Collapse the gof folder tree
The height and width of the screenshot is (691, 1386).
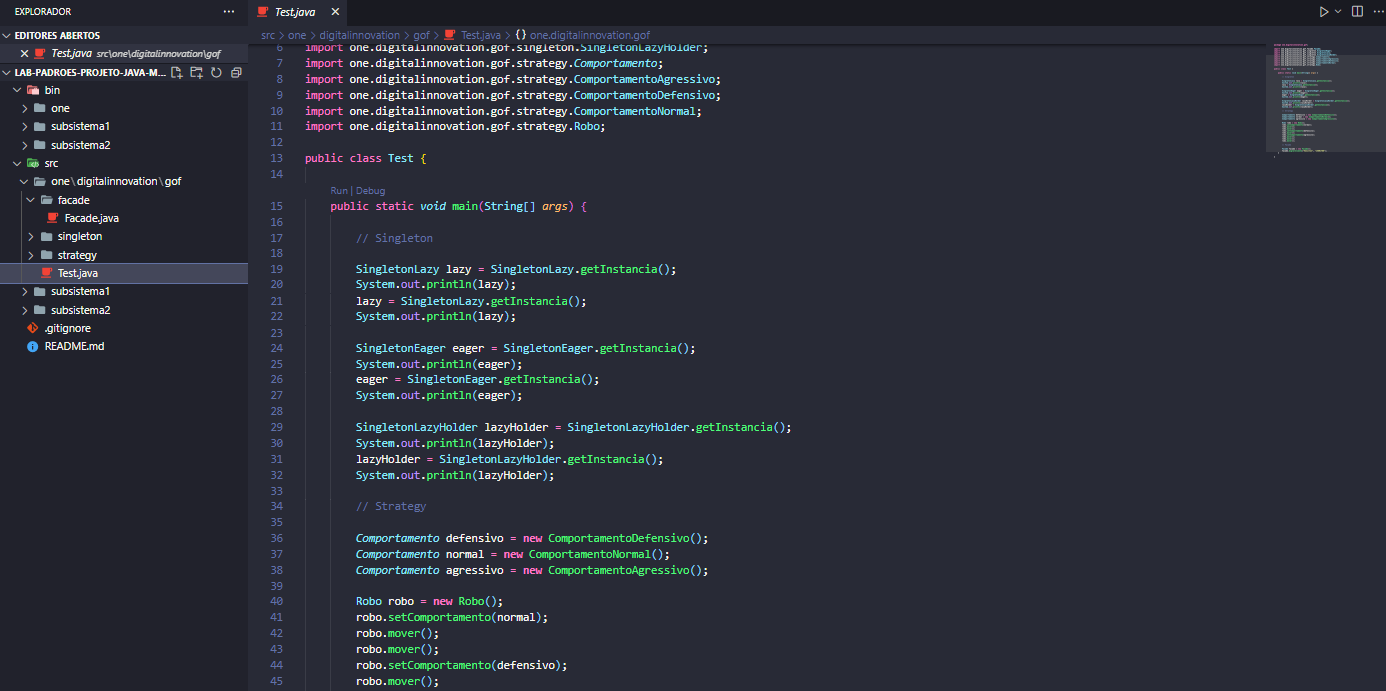click(24, 181)
